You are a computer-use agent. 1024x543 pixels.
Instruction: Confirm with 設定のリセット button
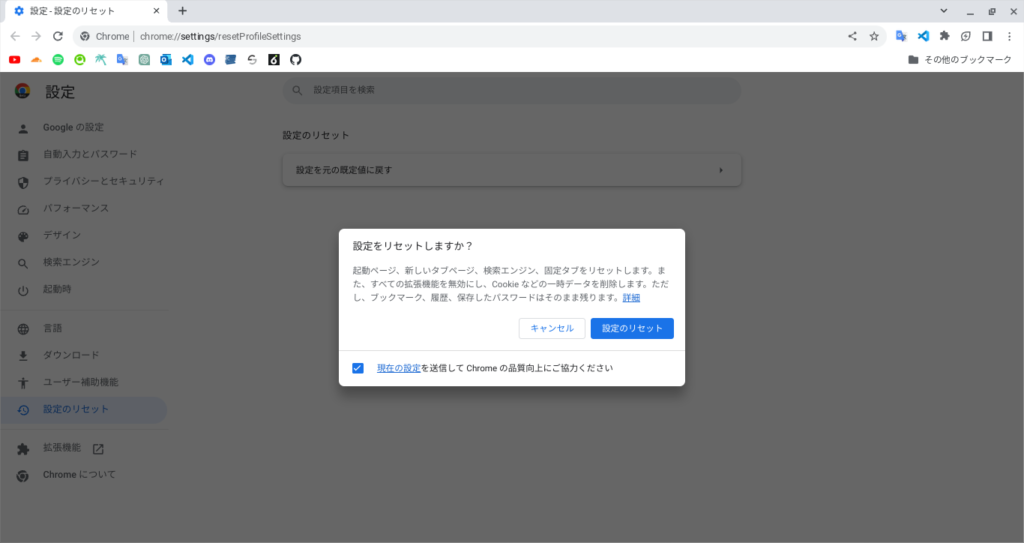point(632,328)
